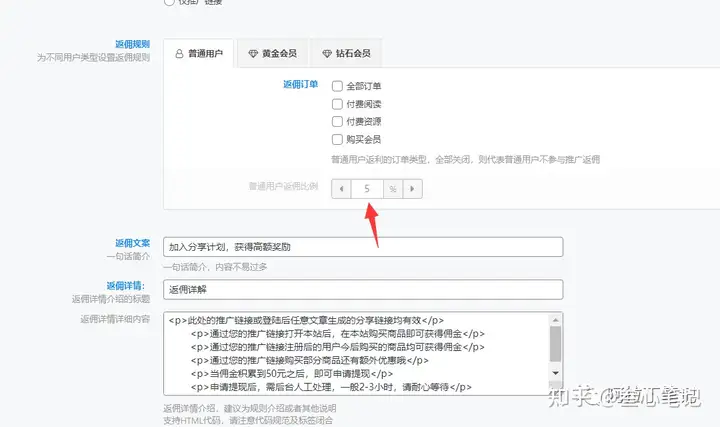Switch to the 钻石会员 tab

coord(346,53)
